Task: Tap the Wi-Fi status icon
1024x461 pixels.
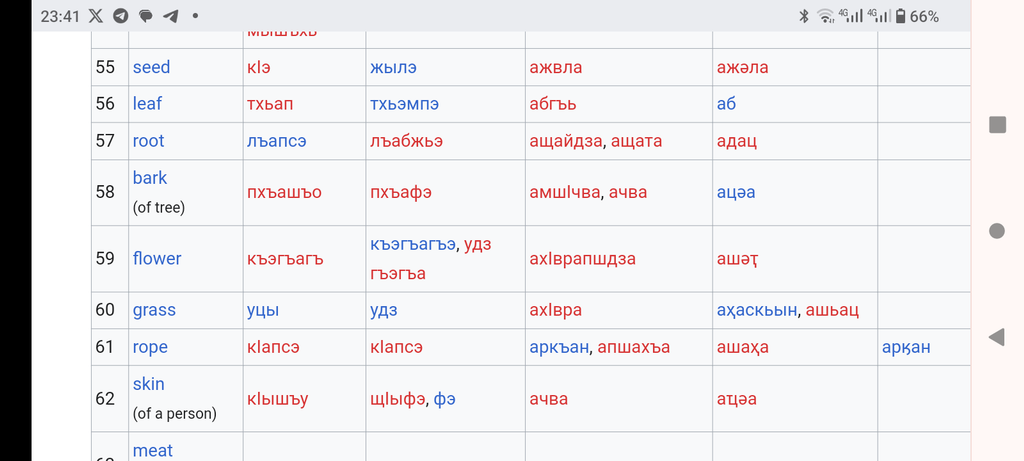Action: [x=825, y=16]
